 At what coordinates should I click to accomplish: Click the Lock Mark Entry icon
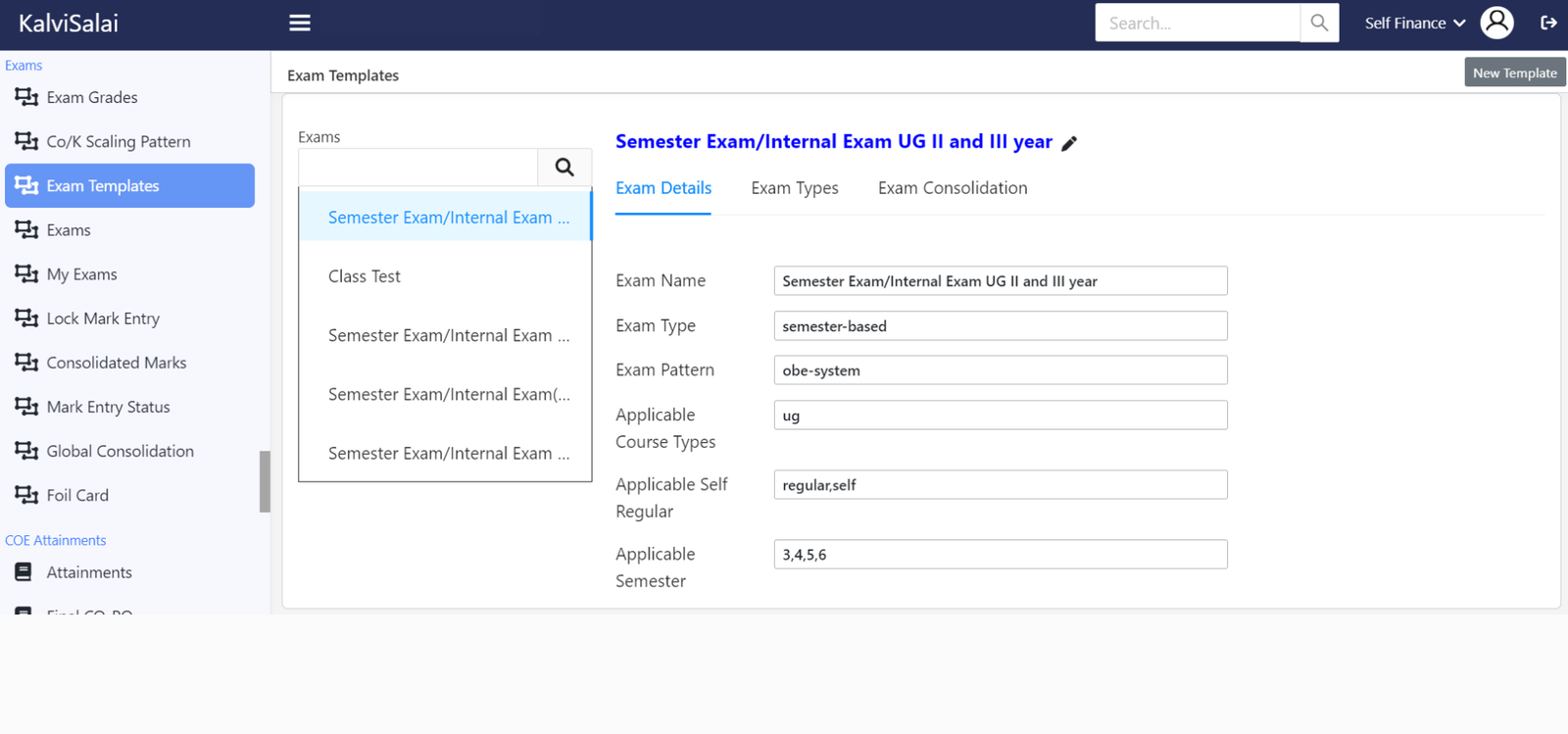pos(26,318)
